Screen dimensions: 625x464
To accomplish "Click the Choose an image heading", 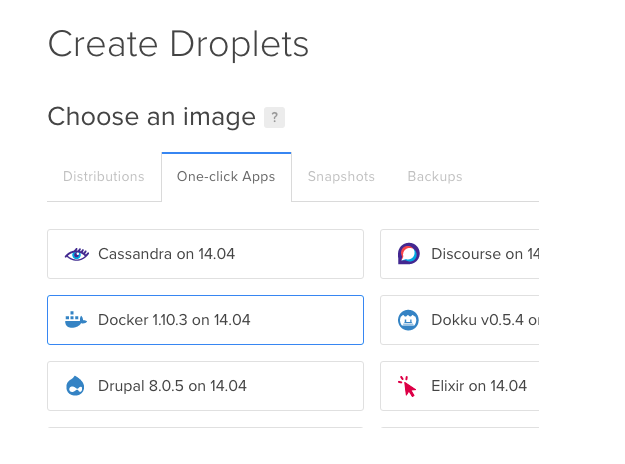I will (x=152, y=117).
